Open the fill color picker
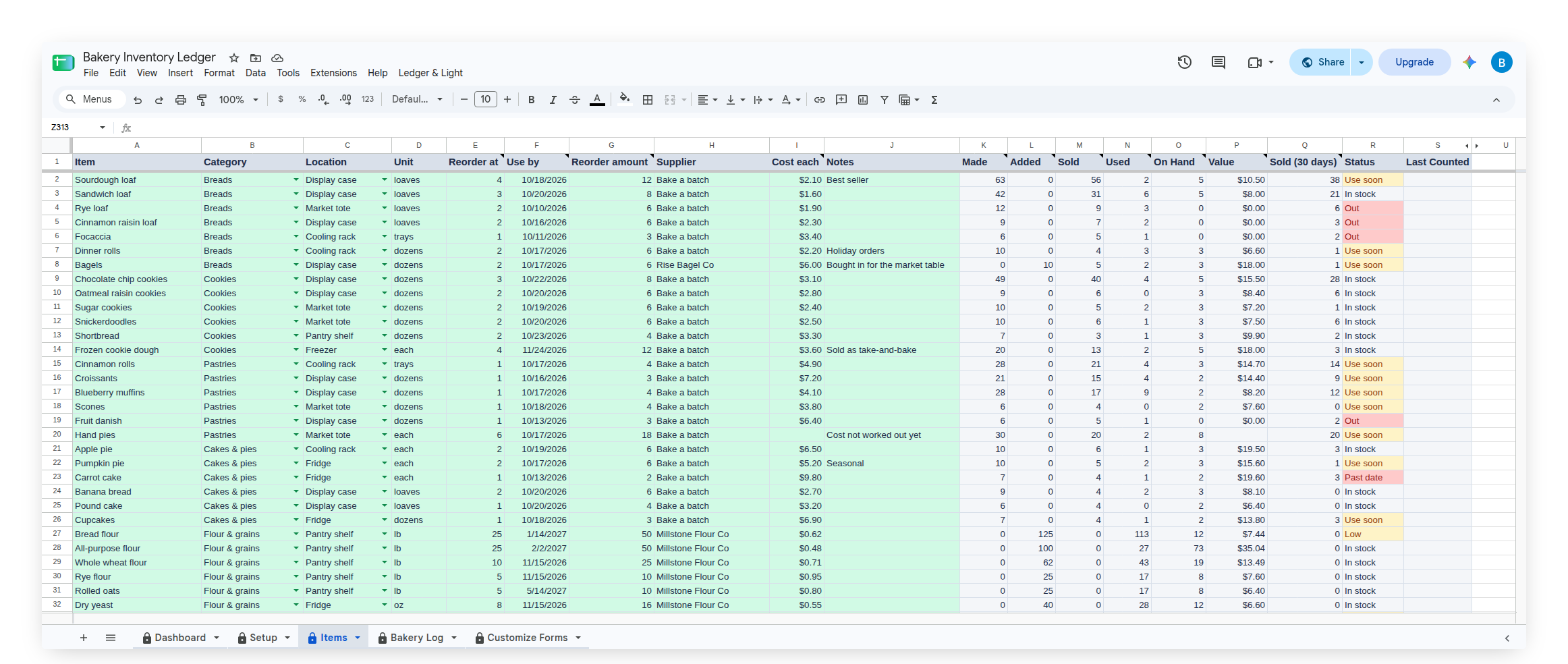Image resolution: width=1568 pixels, height=664 pixels. (x=625, y=99)
